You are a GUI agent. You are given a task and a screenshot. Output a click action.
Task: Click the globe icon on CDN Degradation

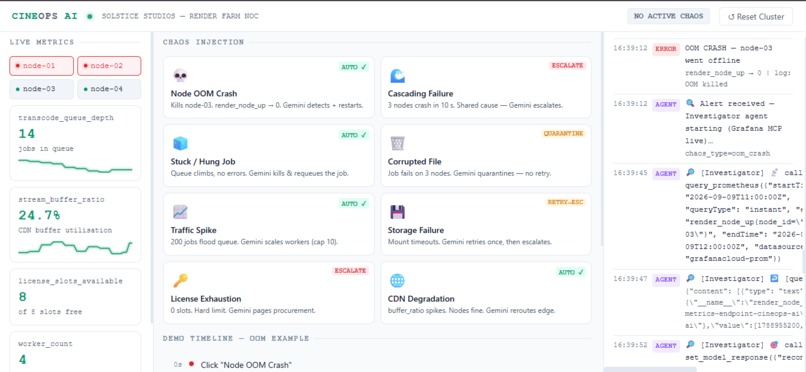pos(397,281)
